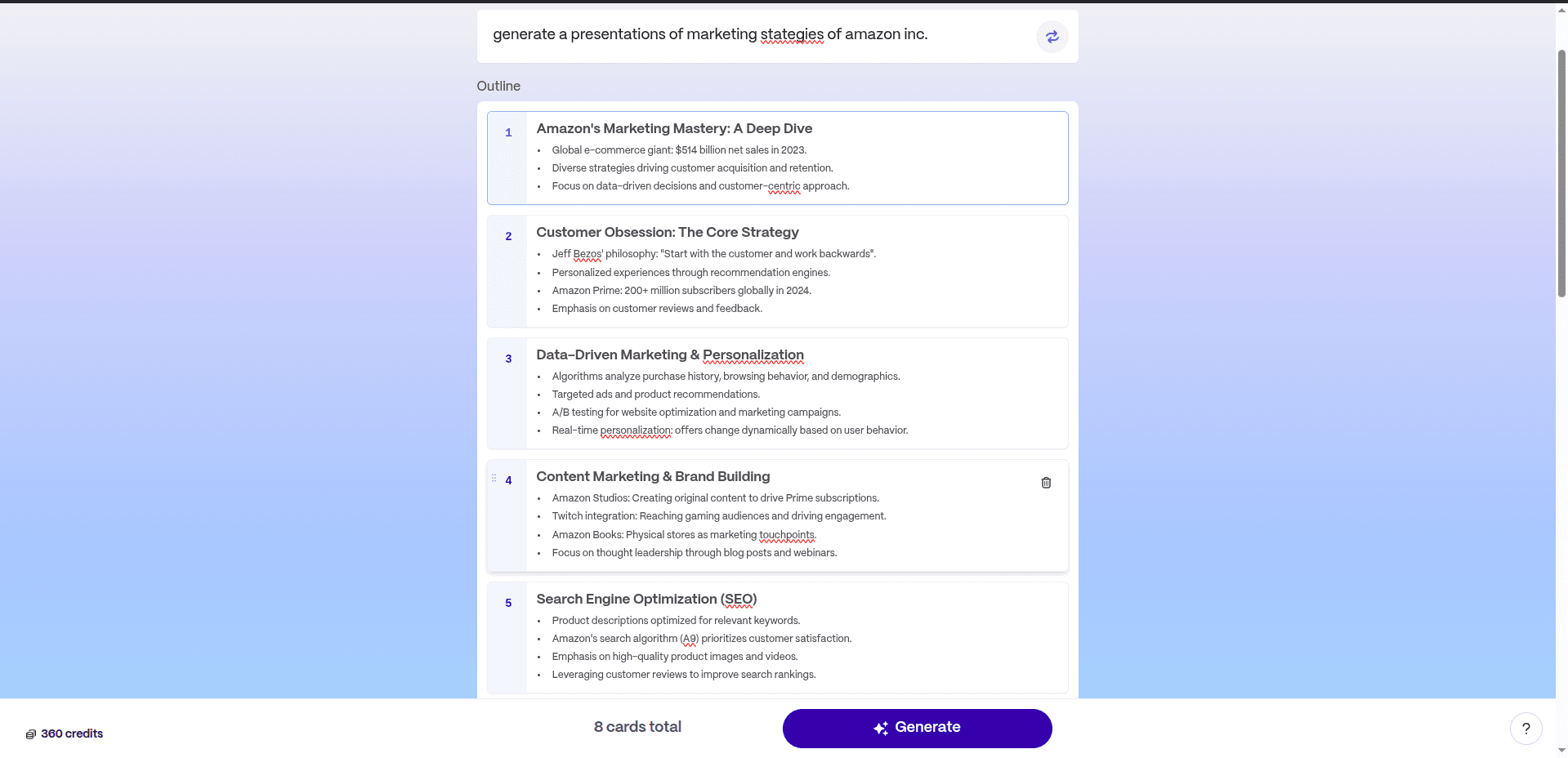Edit the Amazon Prime 200+ million subscribers bullet
Viewport: 1568px width, 758px height.
point(681,291)
